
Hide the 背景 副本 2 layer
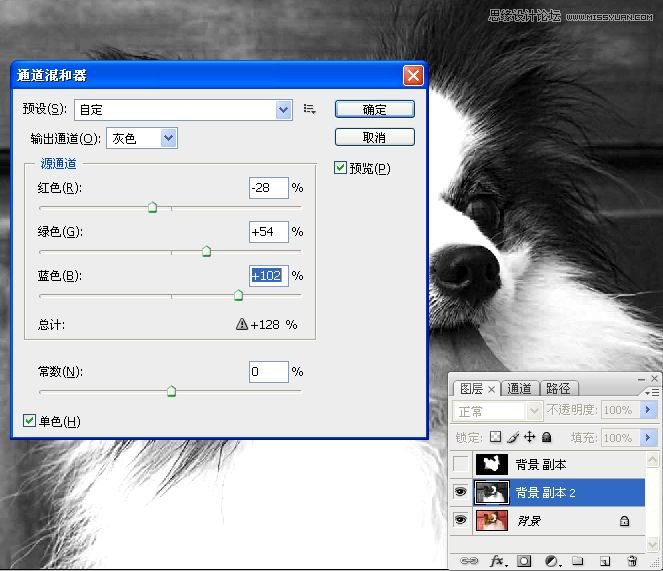(460, 492)
